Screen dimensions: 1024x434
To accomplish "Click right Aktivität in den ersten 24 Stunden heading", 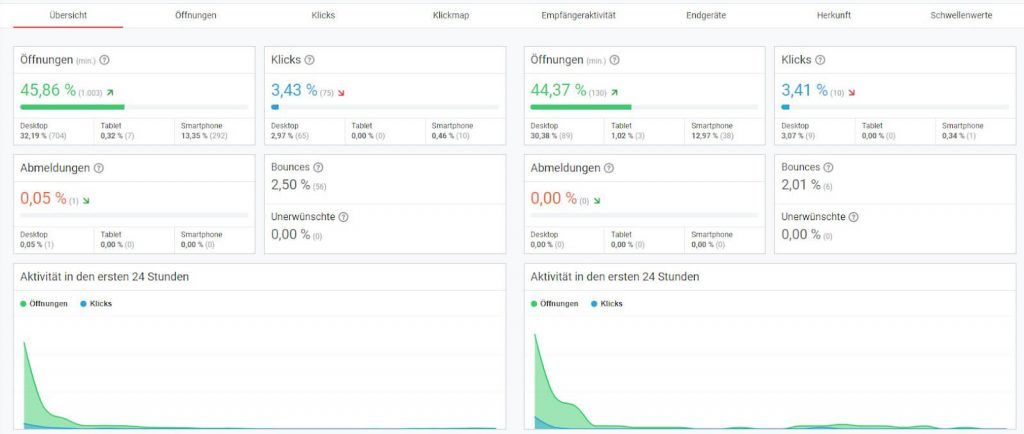I will pos(615,277).
